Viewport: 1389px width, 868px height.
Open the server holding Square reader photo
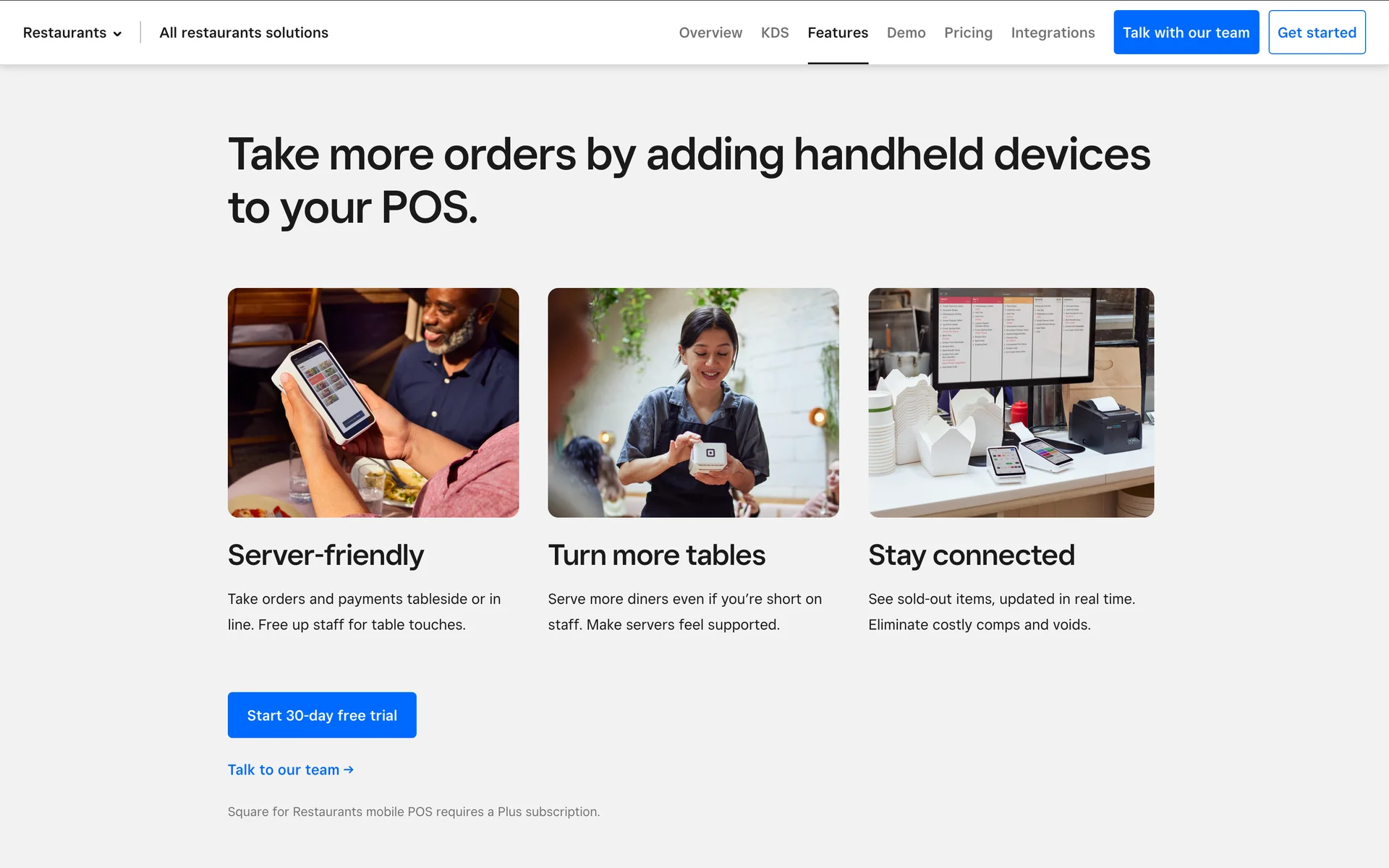tap(693, 402)
